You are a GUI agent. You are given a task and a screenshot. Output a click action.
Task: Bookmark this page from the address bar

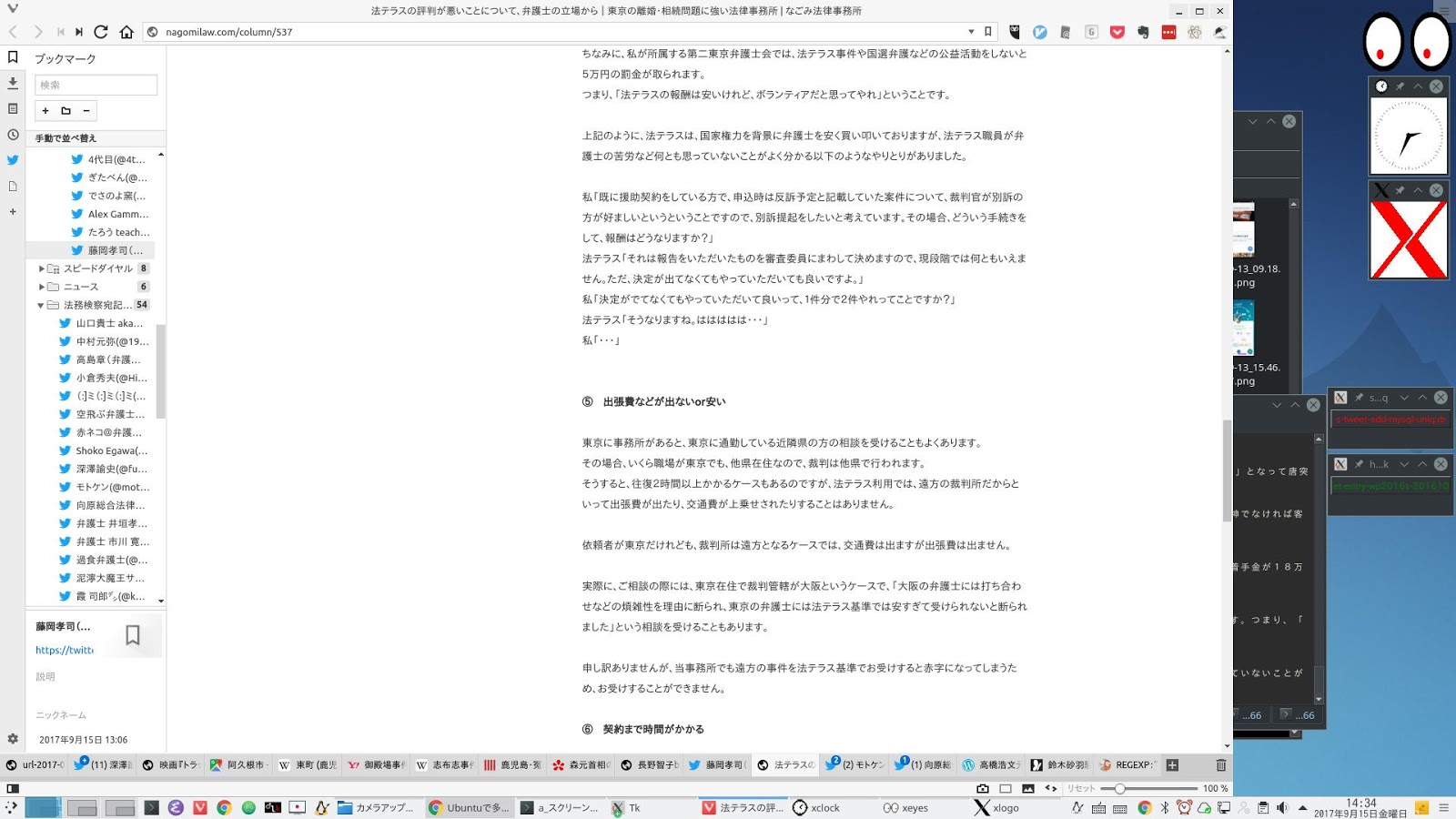coord(988,32)
